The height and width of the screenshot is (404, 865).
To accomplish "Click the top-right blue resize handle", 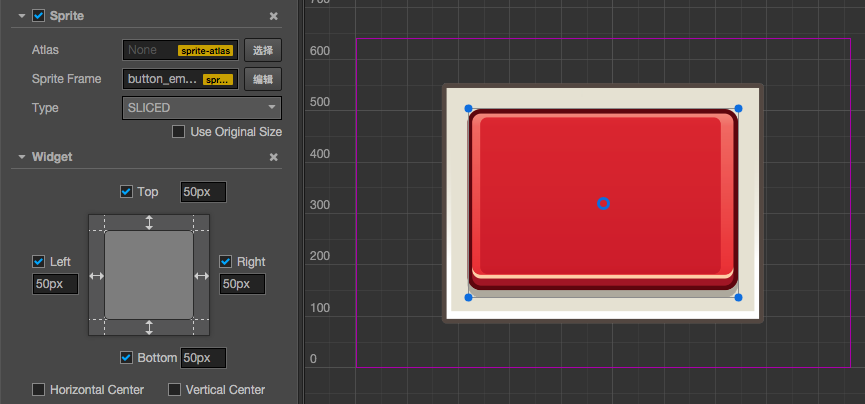I will [x=738, y=108].
